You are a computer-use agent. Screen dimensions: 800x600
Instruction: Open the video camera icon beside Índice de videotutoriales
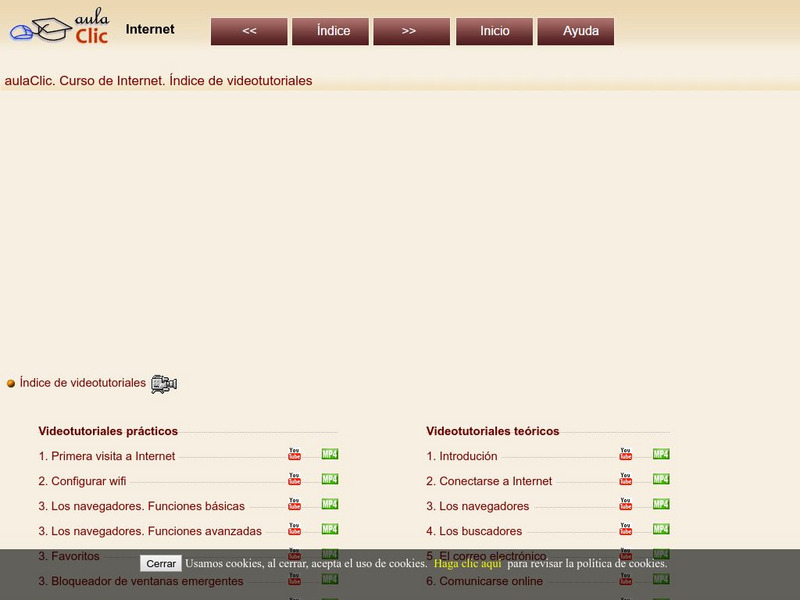click(x=164, y=384)
